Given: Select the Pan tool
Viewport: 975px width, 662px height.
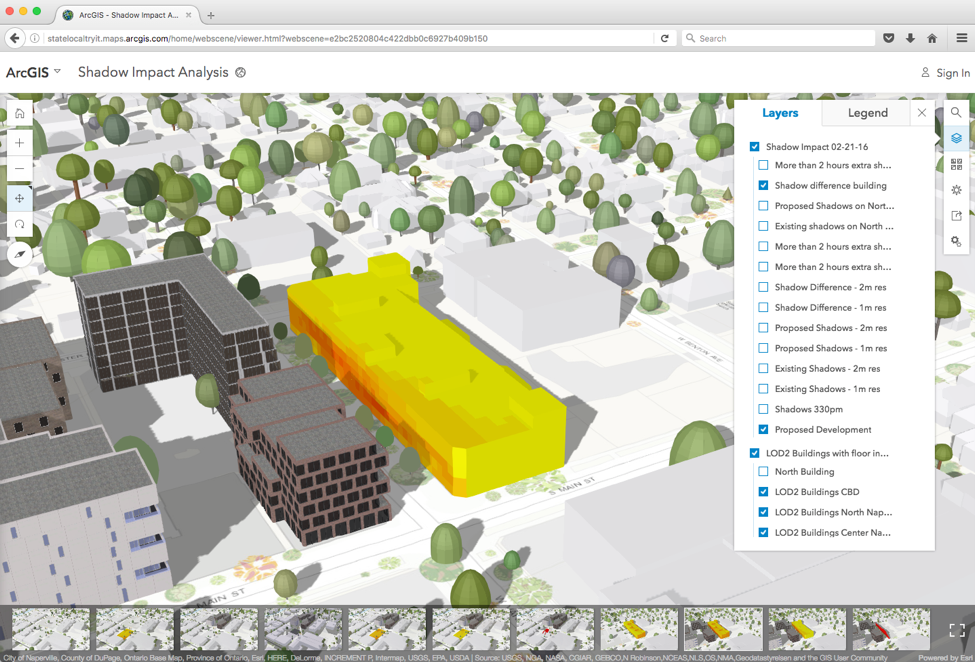Looking at the screenshot, I should click(x=20, y=198).
